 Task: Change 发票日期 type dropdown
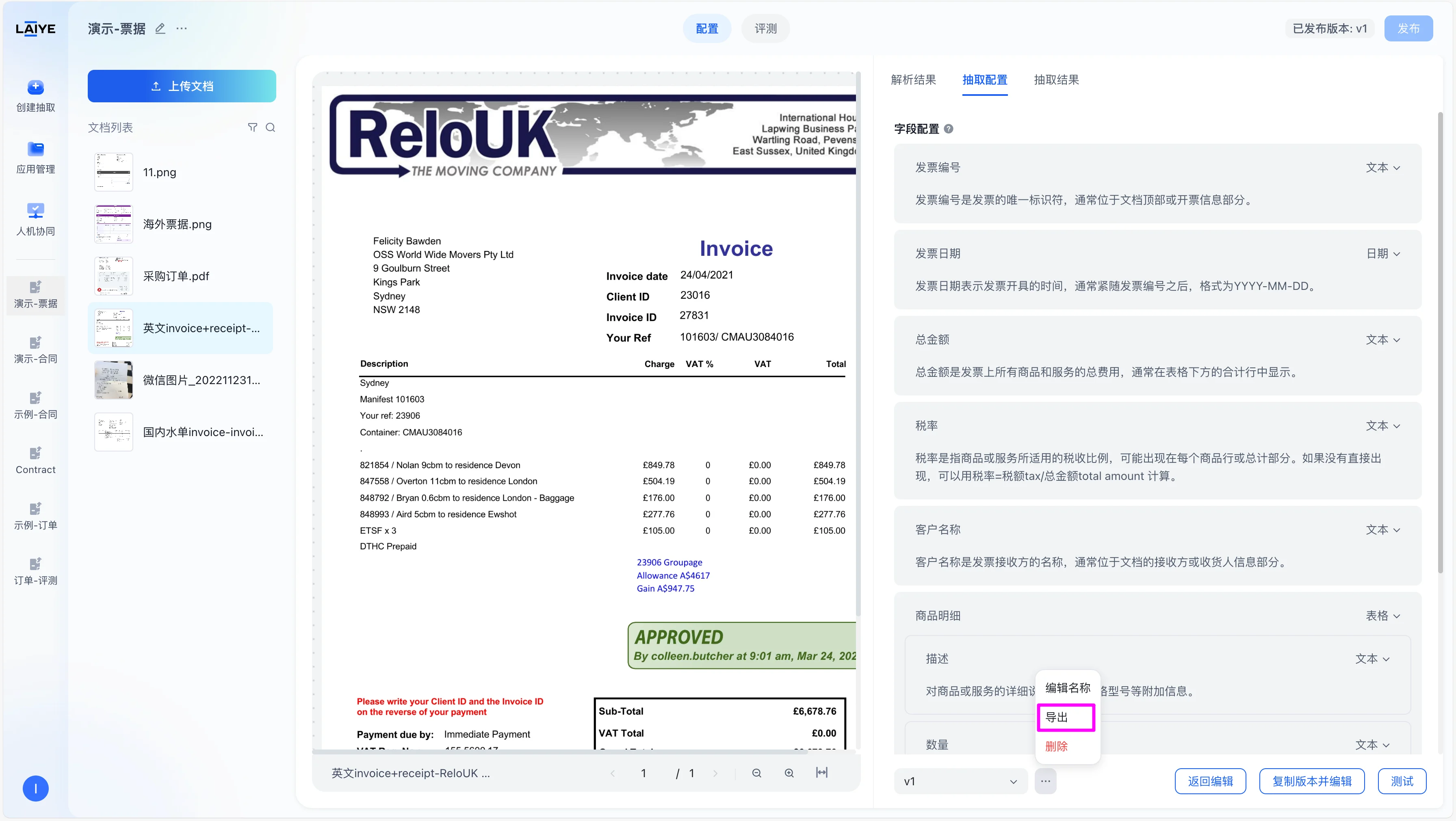point(1382,254)
